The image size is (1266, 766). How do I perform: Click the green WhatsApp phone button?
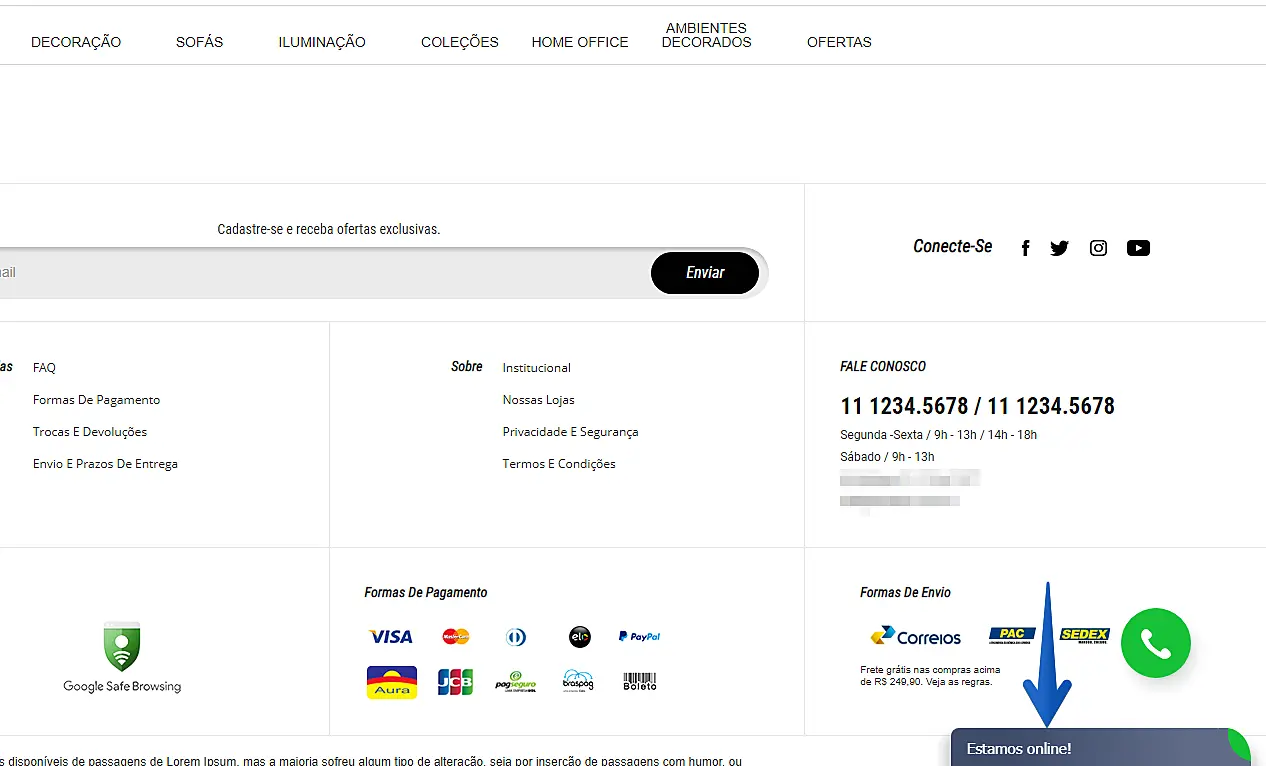pyautogui.click(x=1155, y=643)
